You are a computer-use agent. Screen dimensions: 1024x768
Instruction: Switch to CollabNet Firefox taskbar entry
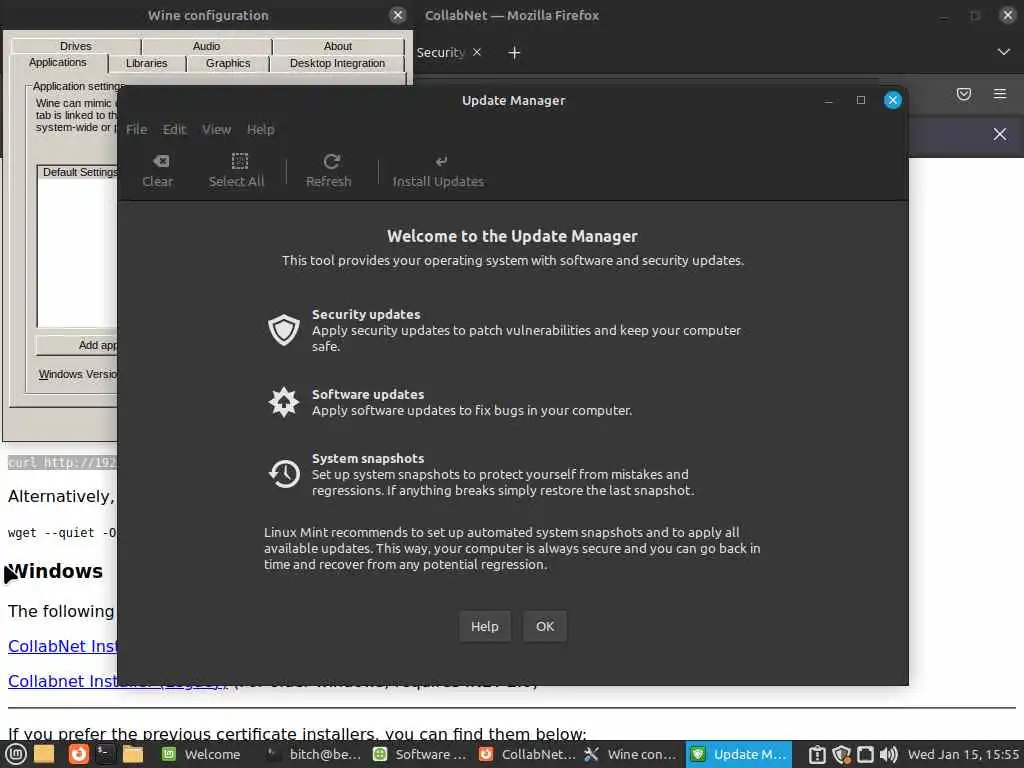pos(526,754)
